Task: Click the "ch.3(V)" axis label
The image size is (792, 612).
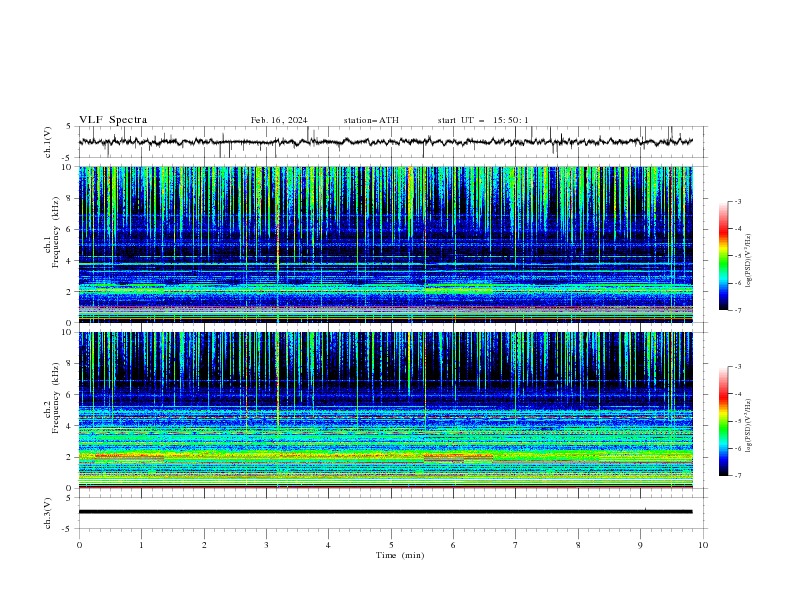Action: pos(48,513)
